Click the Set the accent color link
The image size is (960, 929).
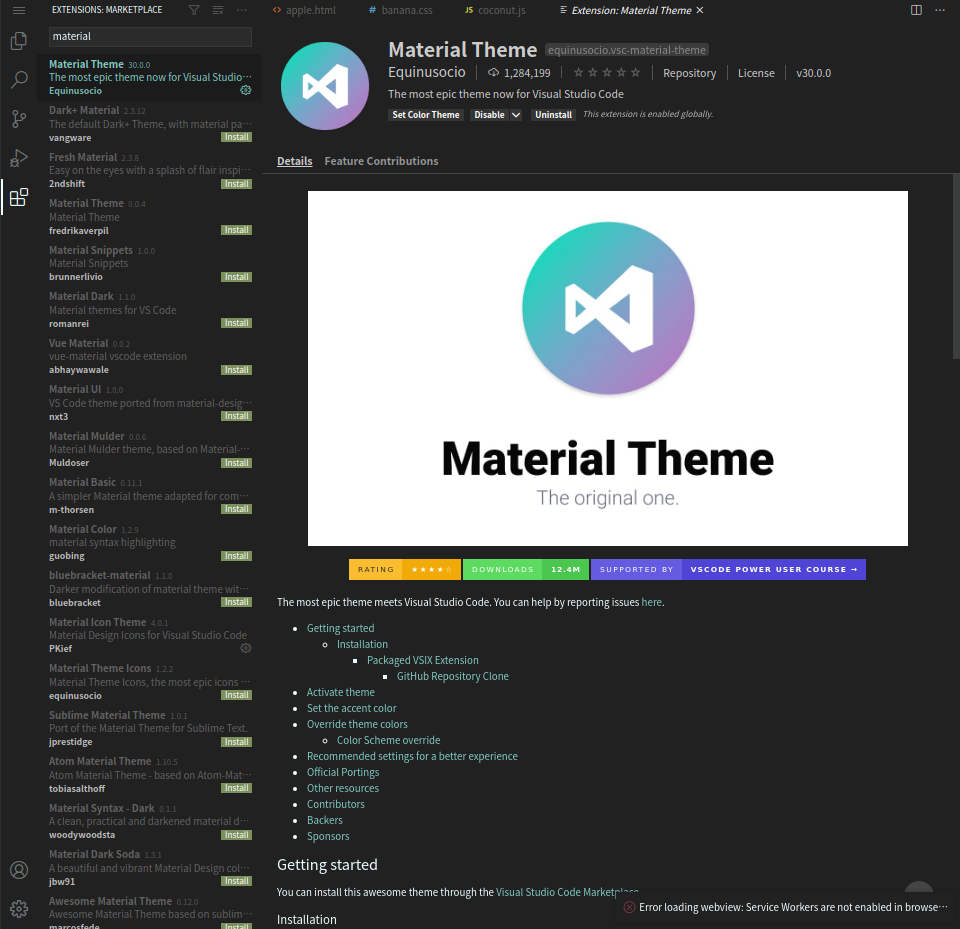(351, 708)
